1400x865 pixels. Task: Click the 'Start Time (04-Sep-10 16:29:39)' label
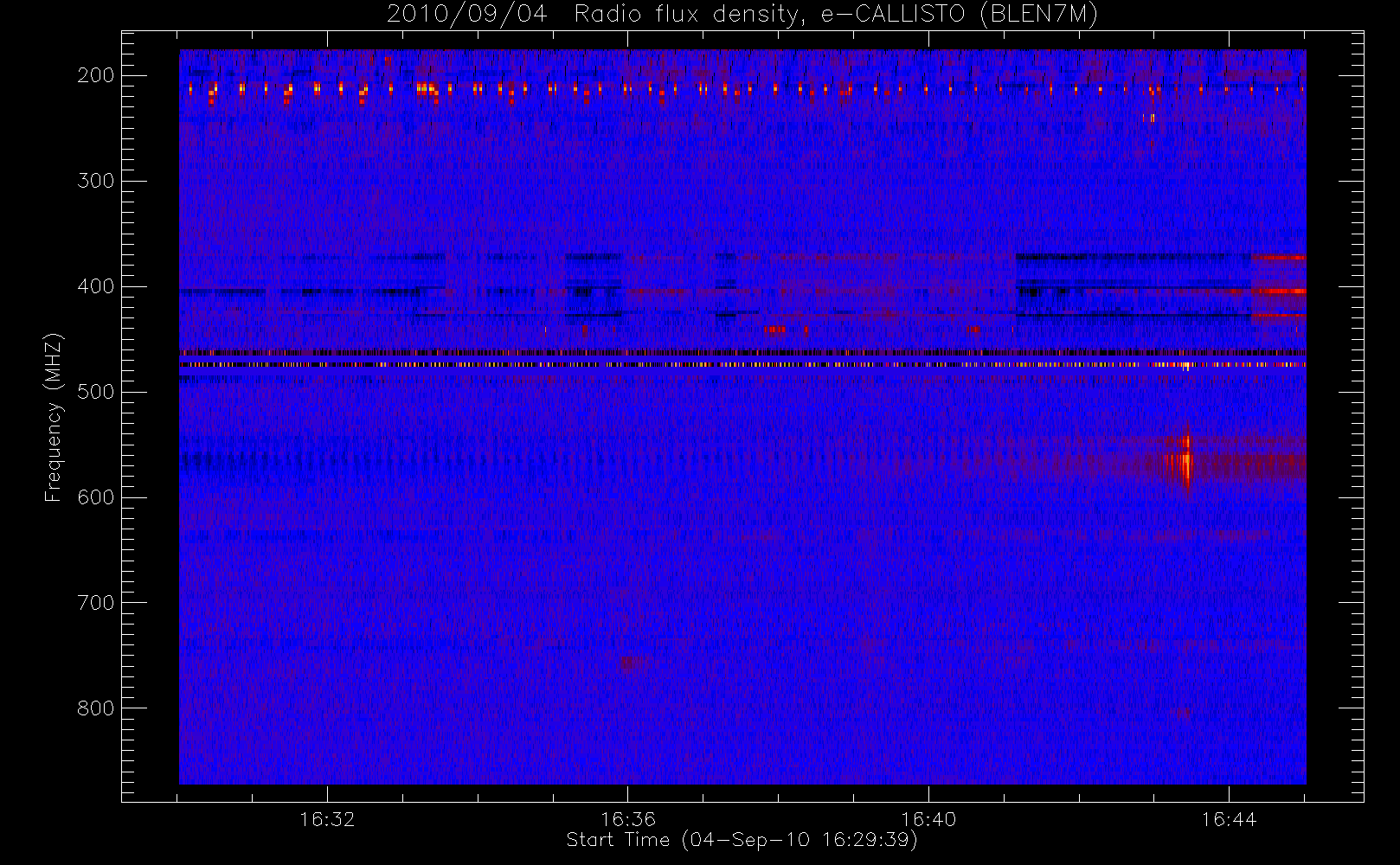(x=742, y=840)
